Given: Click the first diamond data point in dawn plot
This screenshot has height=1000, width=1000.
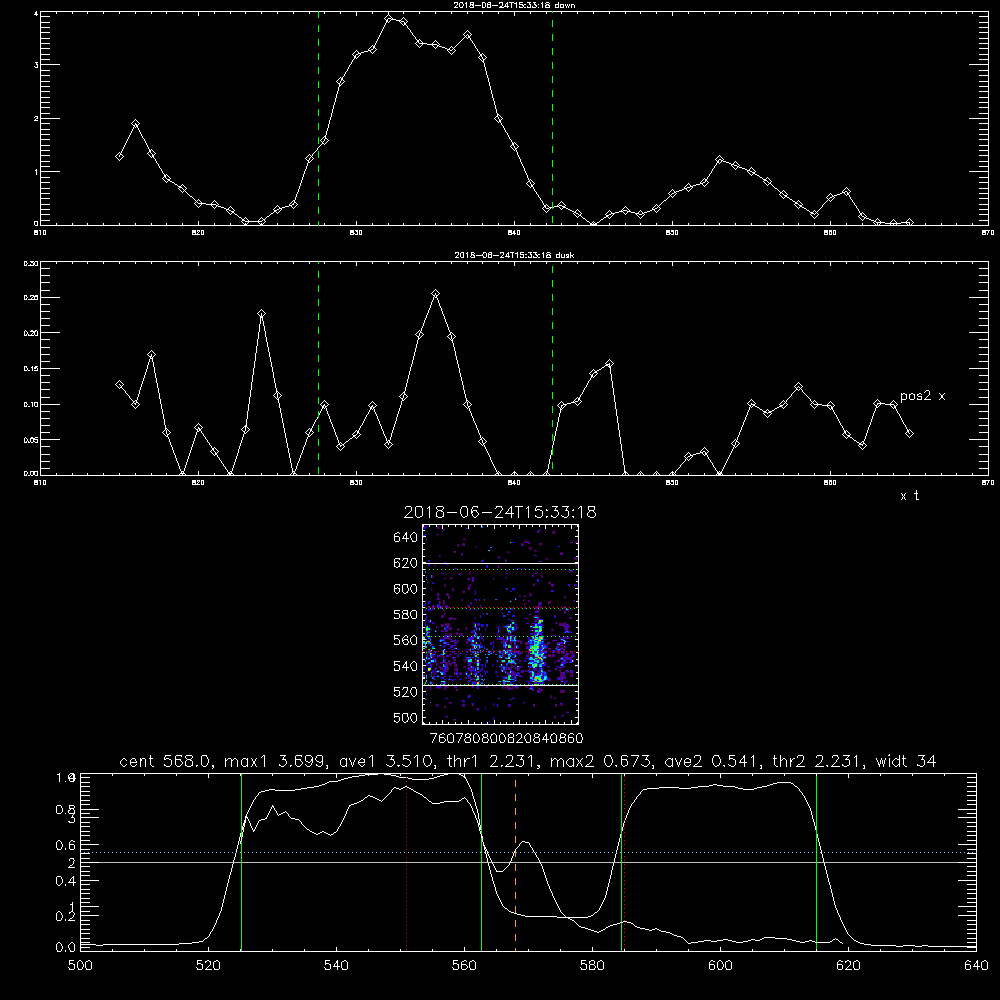Looking at the screenshot, I should click(x=119, y=156).
